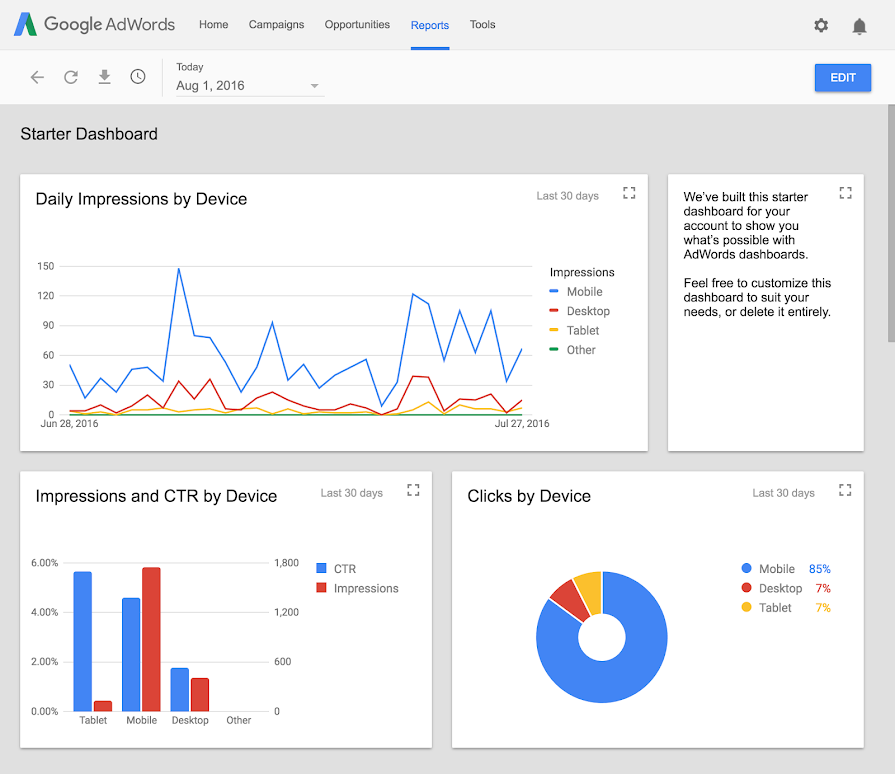Open the notifications bell
895x774 pixels.
[859, 26]
